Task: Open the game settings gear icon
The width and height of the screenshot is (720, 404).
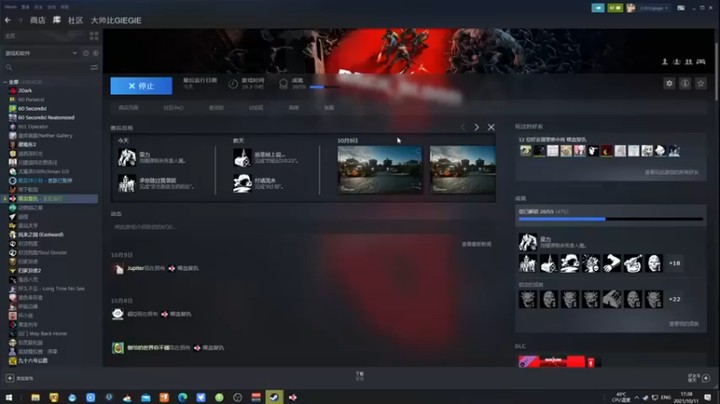Action: (669, 84)
